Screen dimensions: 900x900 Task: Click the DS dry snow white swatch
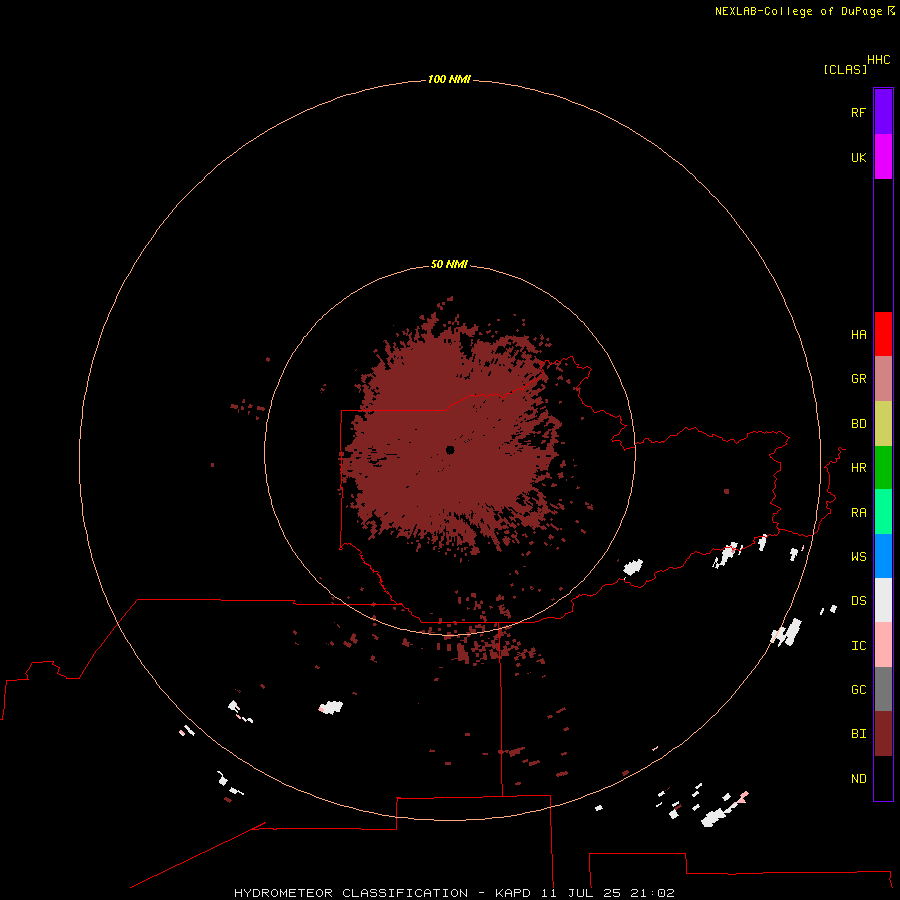883,600
